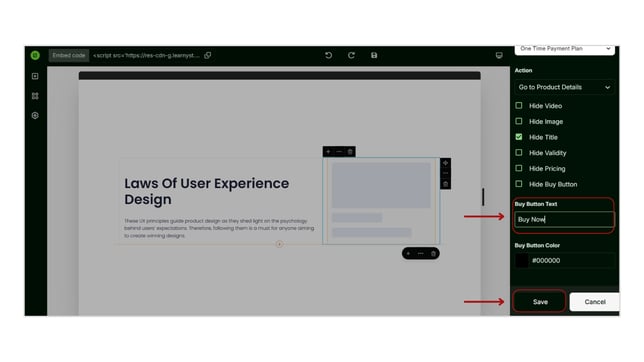This screenshot has height=362, width=644.
Task: Click the Save button
Action: pos(540,302)
